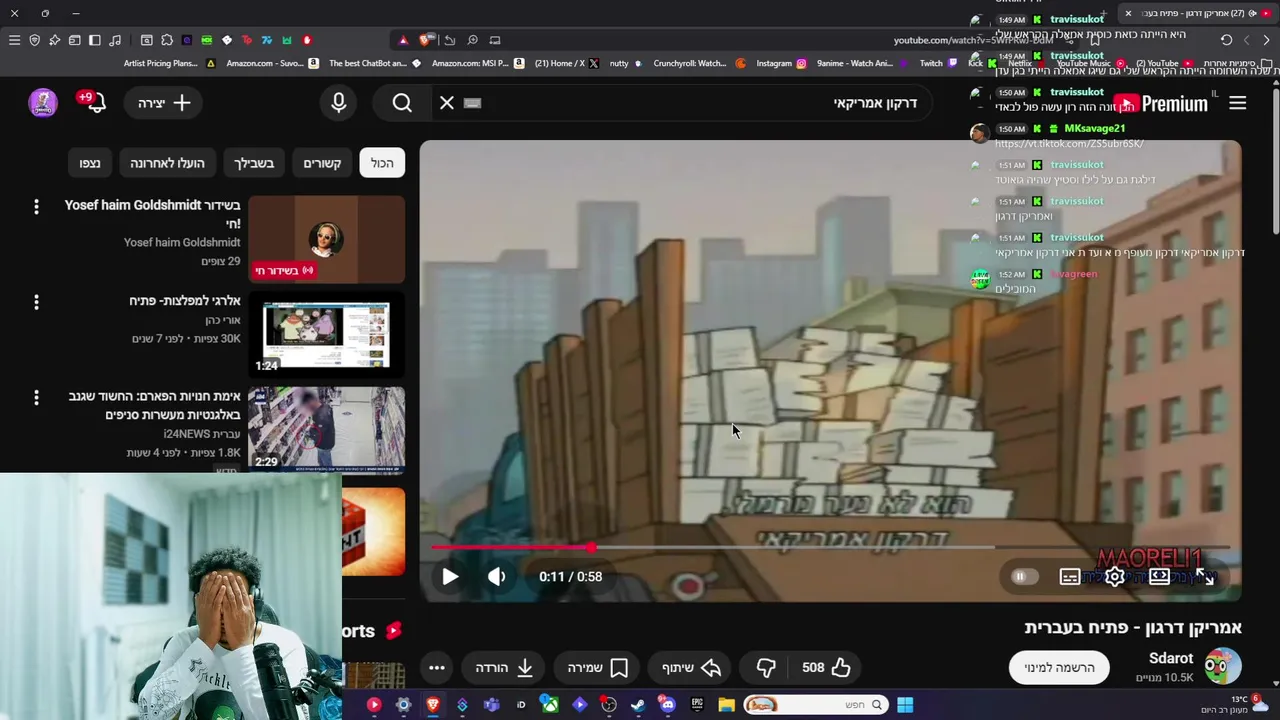The image size is (1280, 720).
Task: Click the יצירה create button
Action: (x=165, y=103)
